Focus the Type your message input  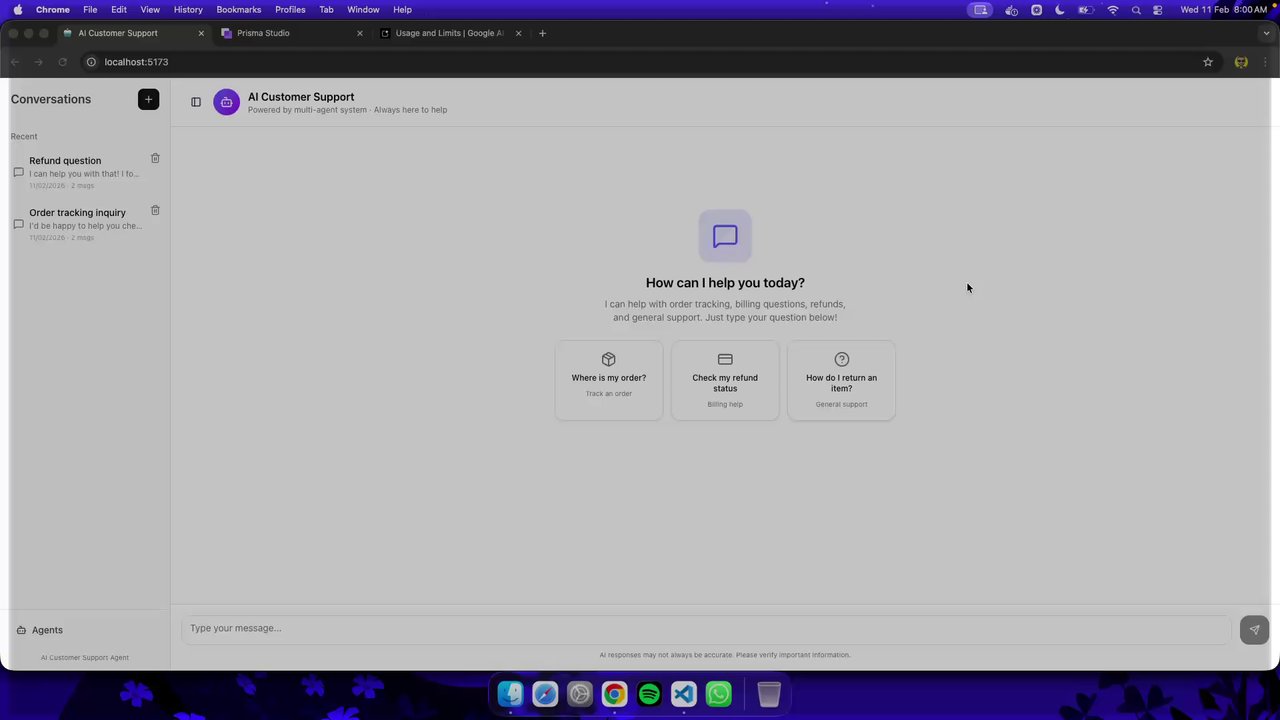pos(706,628)
